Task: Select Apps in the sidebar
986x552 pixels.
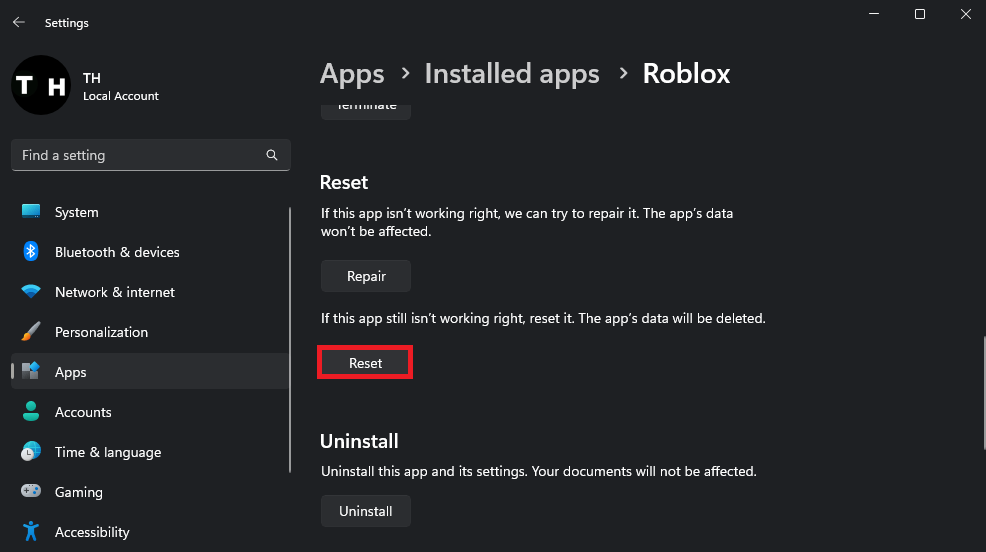Action: click(150, 372)
